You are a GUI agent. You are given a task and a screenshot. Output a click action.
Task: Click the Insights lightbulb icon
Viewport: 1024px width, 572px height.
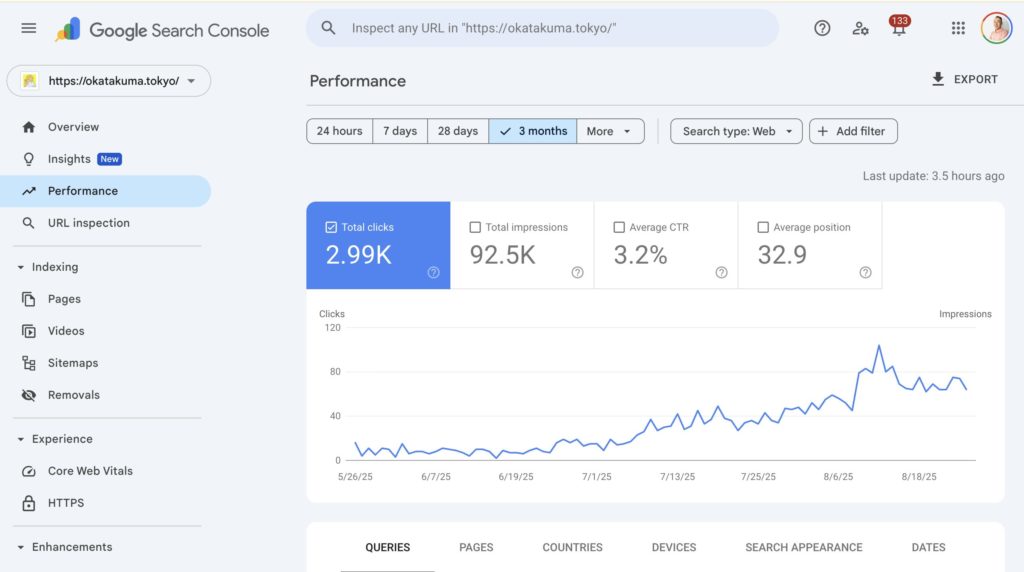pyautogui.click(x=29, y=159)
